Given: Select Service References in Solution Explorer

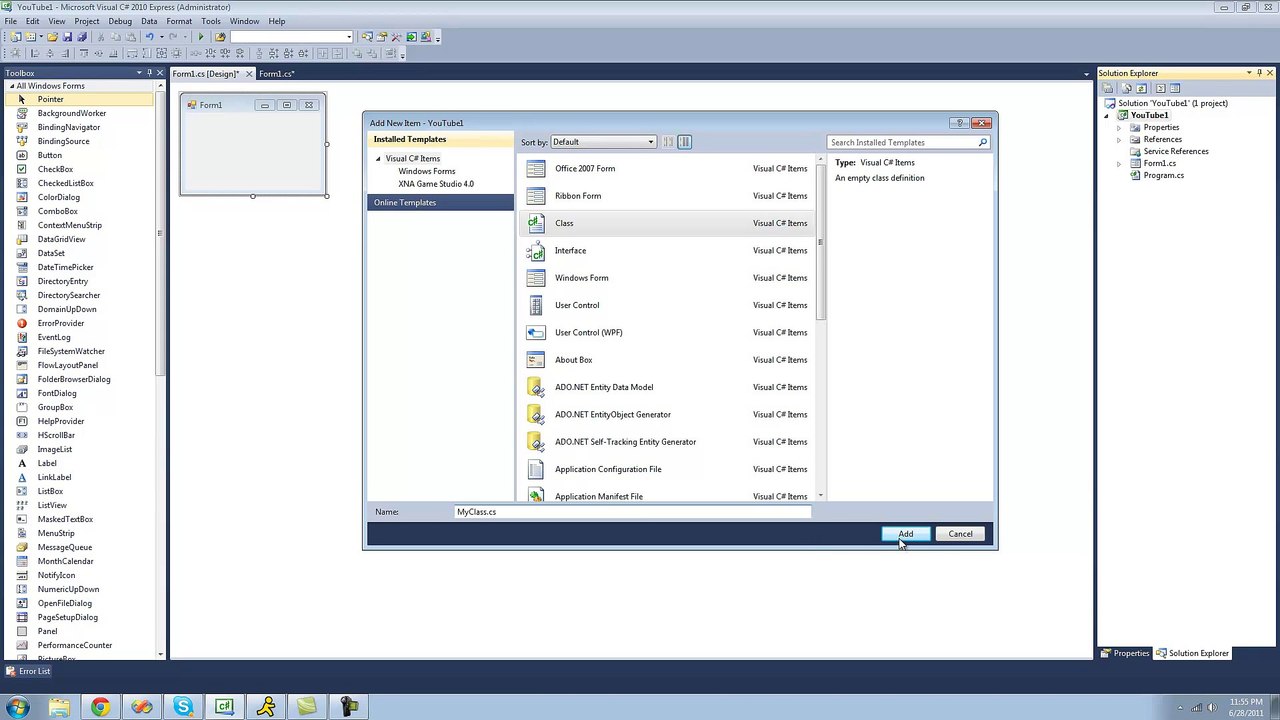Looking at the screenshot, I should [x=1175, y=151].
